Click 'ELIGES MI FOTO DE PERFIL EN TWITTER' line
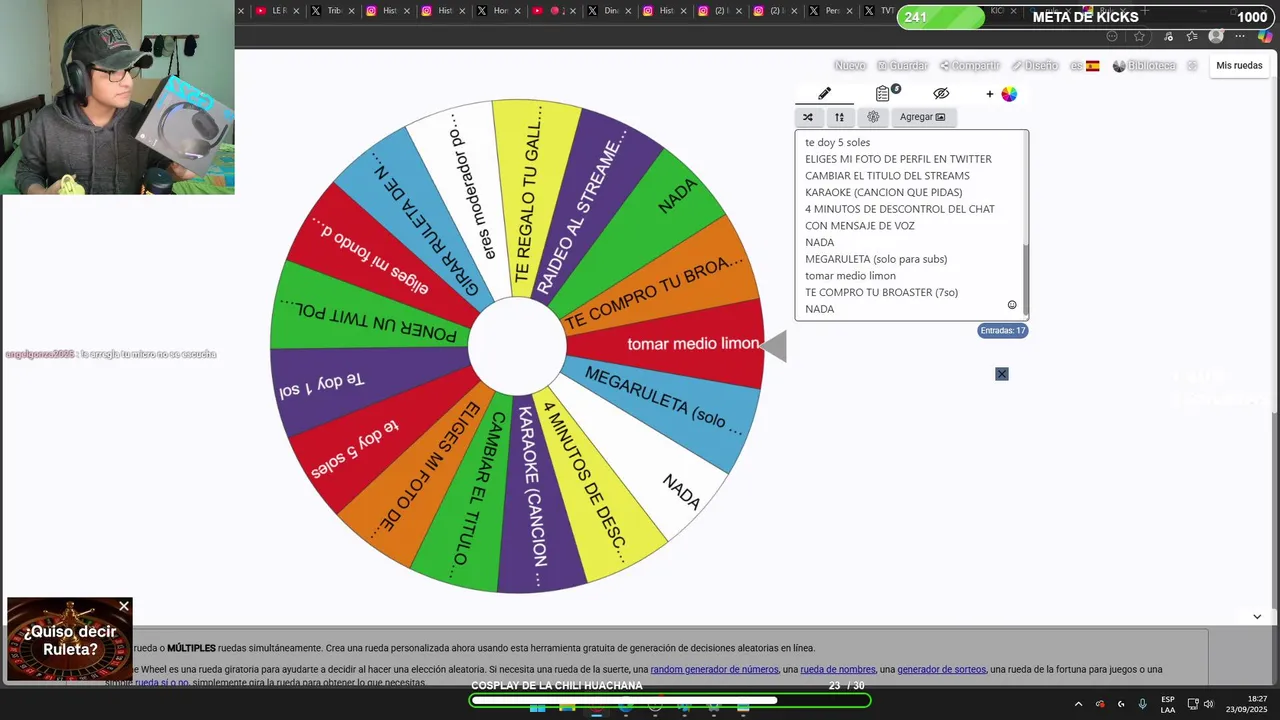The image size is (1280, 720). tap(898, 159)
